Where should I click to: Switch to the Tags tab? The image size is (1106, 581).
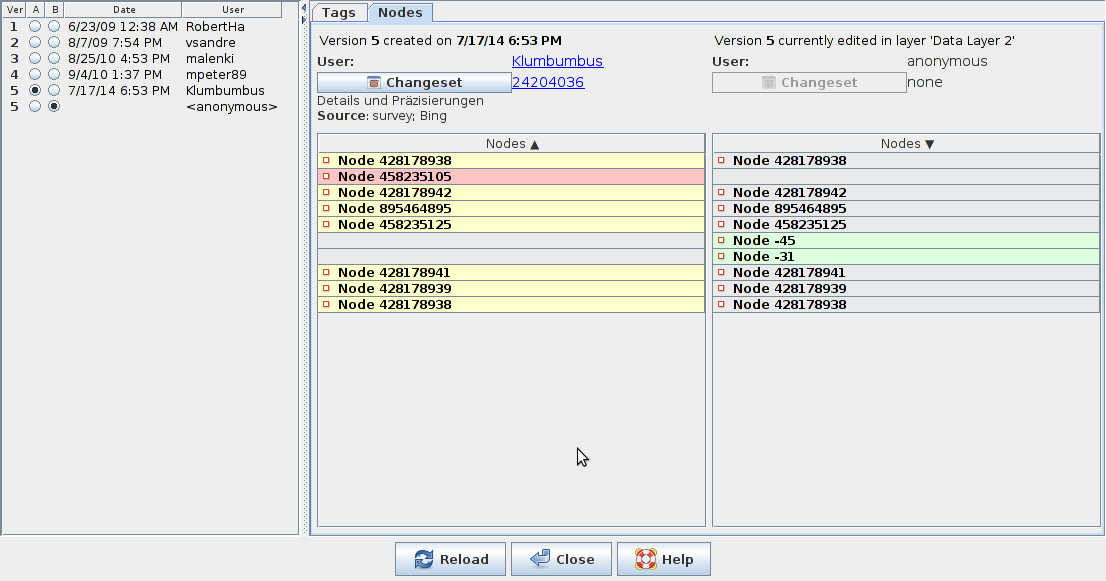click(x=338, y=13)
